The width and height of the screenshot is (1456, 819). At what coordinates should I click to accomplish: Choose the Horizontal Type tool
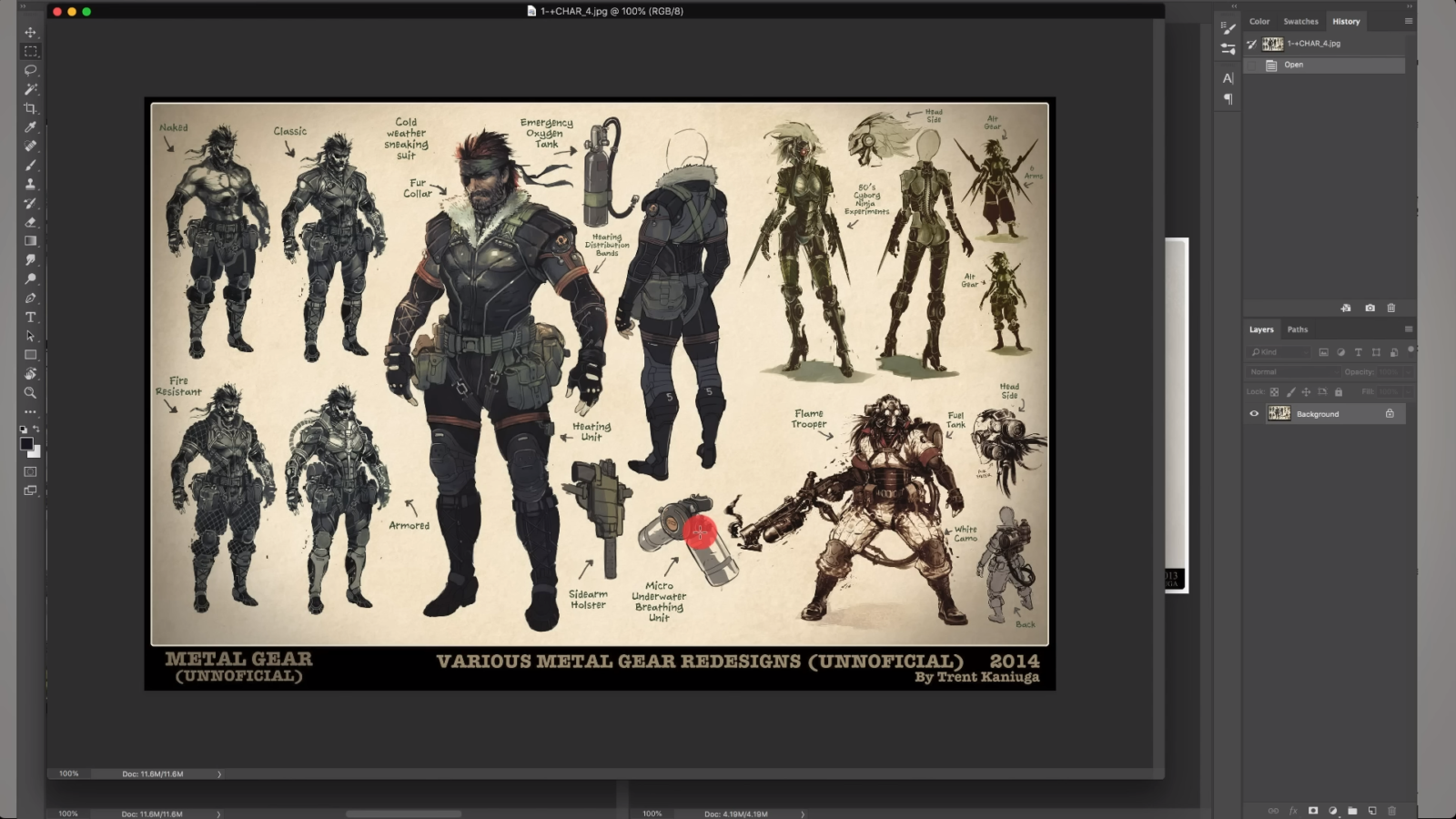tap(30, 317)
